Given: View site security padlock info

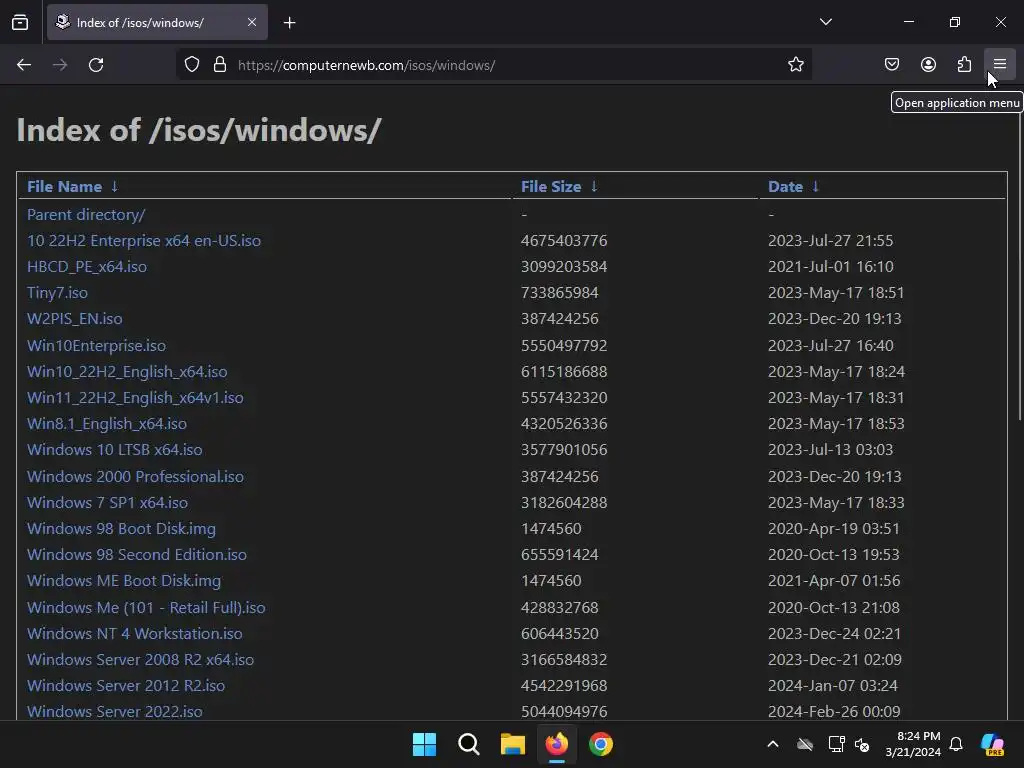Looking at the screenshot, I should (x=220, y=65).
